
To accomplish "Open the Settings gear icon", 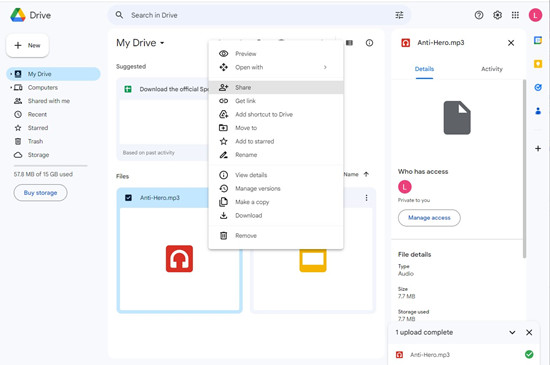I will [x=497, y=15].
